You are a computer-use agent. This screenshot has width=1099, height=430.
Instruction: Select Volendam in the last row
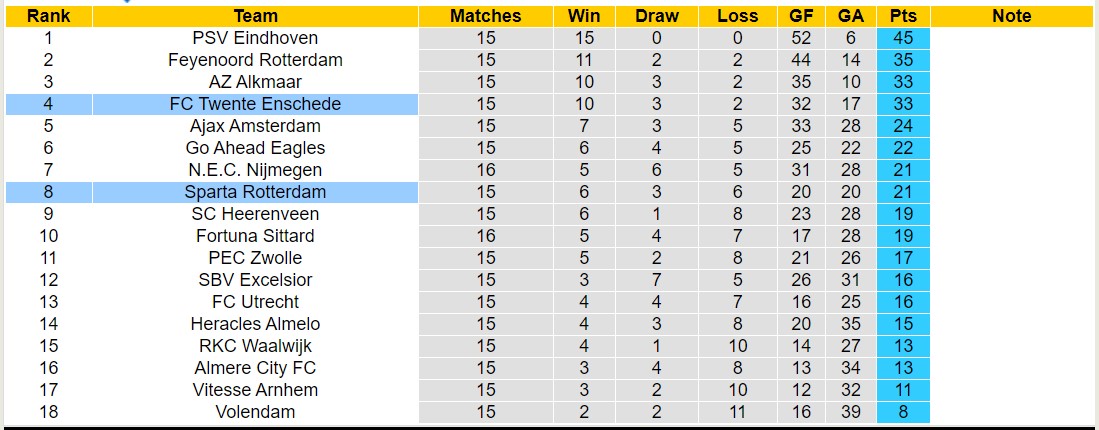pos(255,412)
